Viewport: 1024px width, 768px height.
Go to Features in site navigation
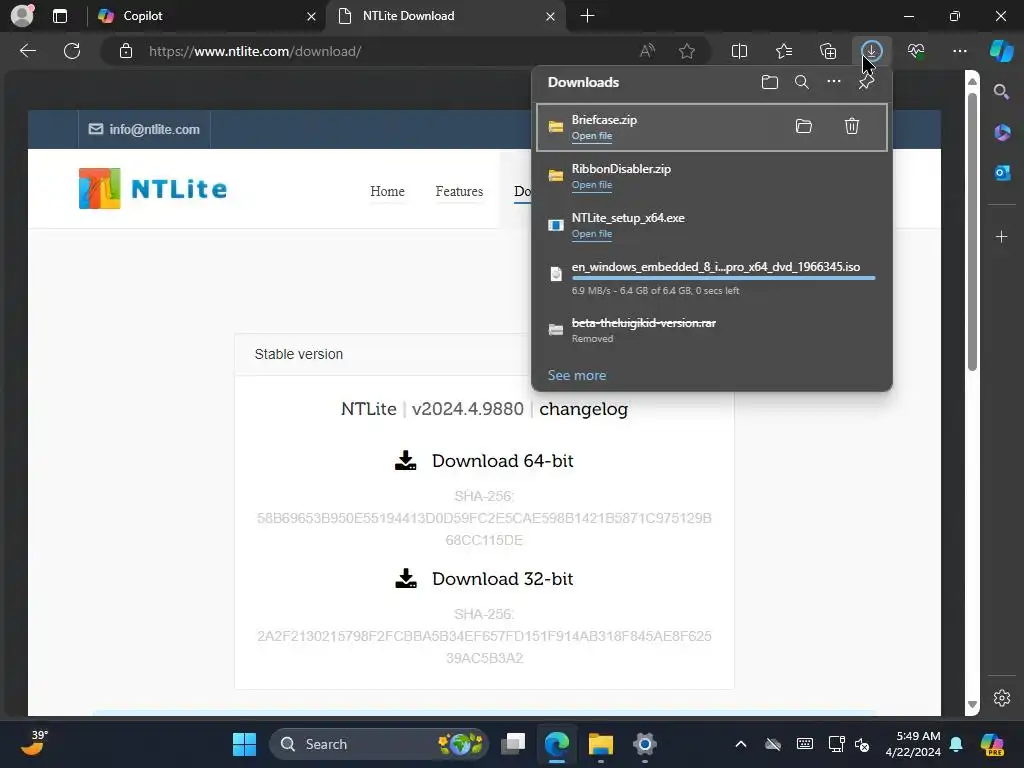459,191
